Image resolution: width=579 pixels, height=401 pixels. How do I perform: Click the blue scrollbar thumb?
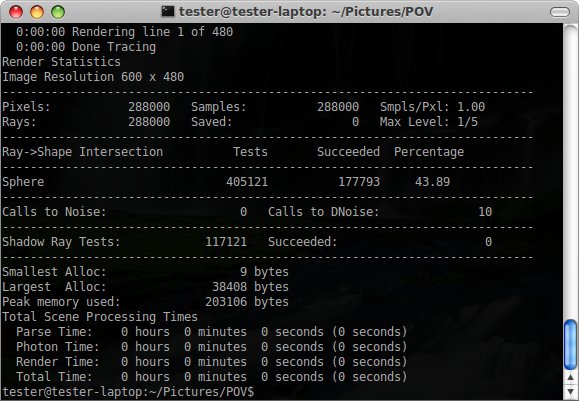[571, 345]
